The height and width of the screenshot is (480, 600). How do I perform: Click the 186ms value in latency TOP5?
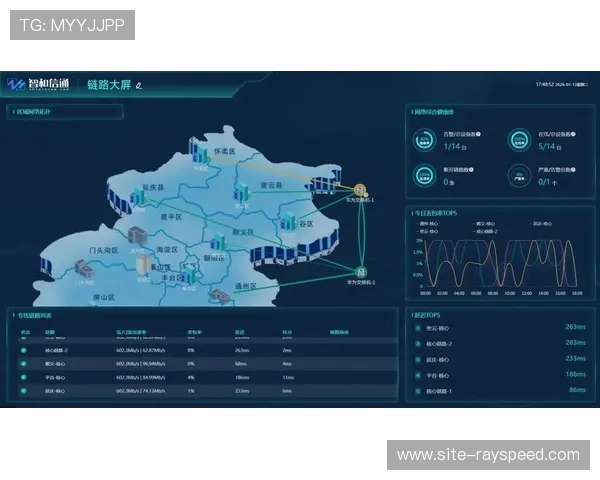[x=576, y=374]
